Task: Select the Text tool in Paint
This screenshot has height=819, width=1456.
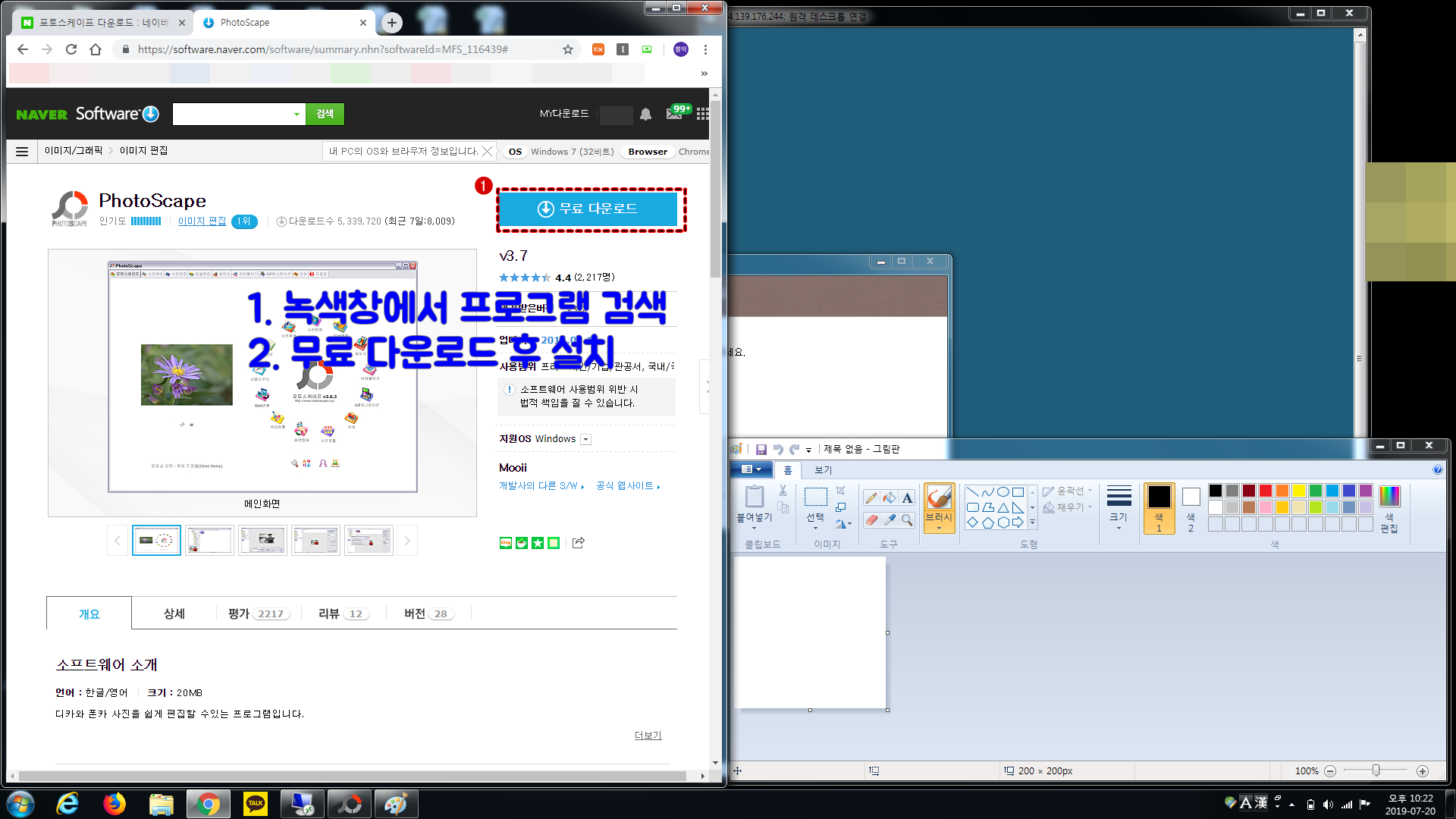Action: [907, 498]
